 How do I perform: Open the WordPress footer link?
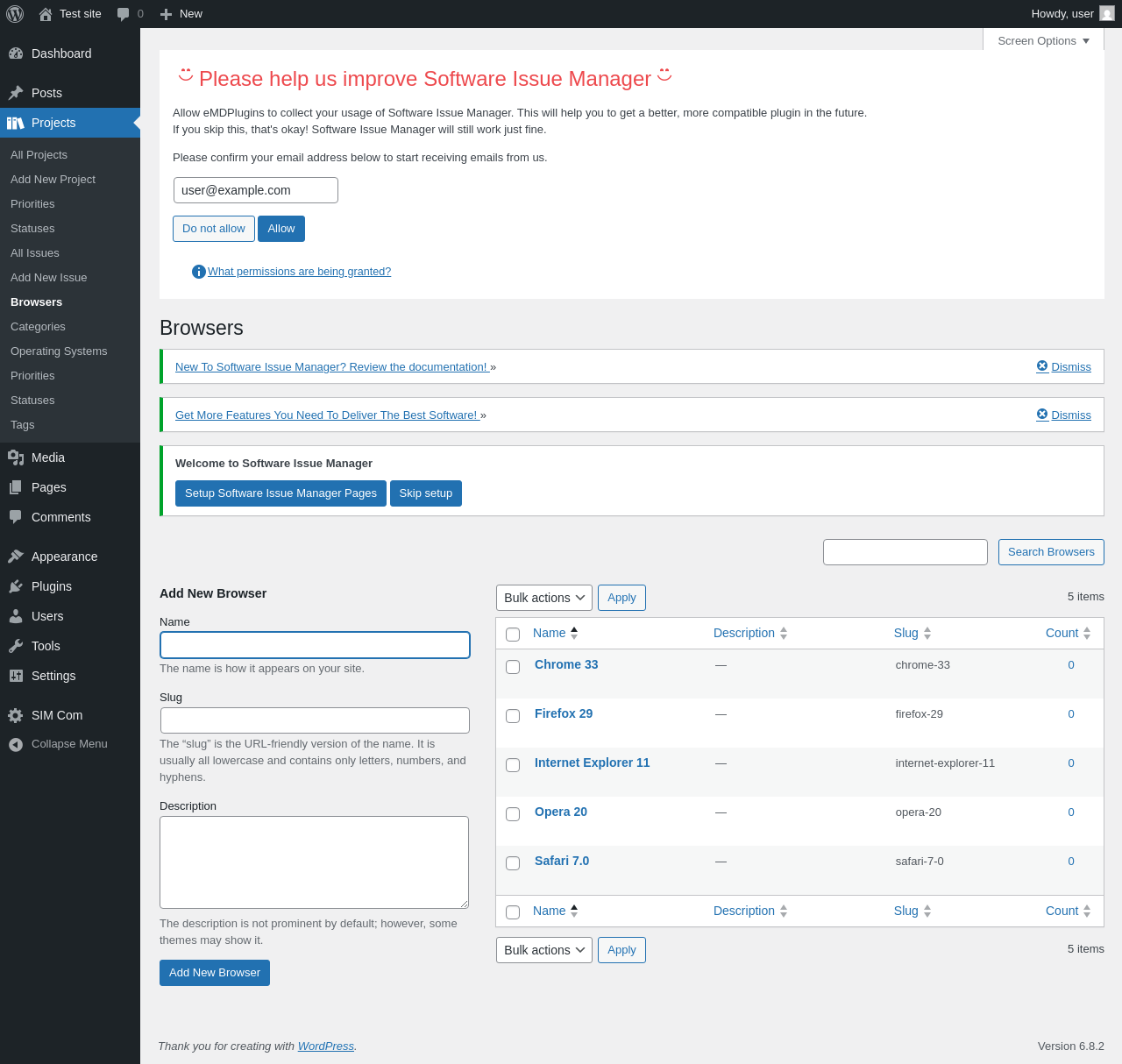click(x=326, y=1046)
